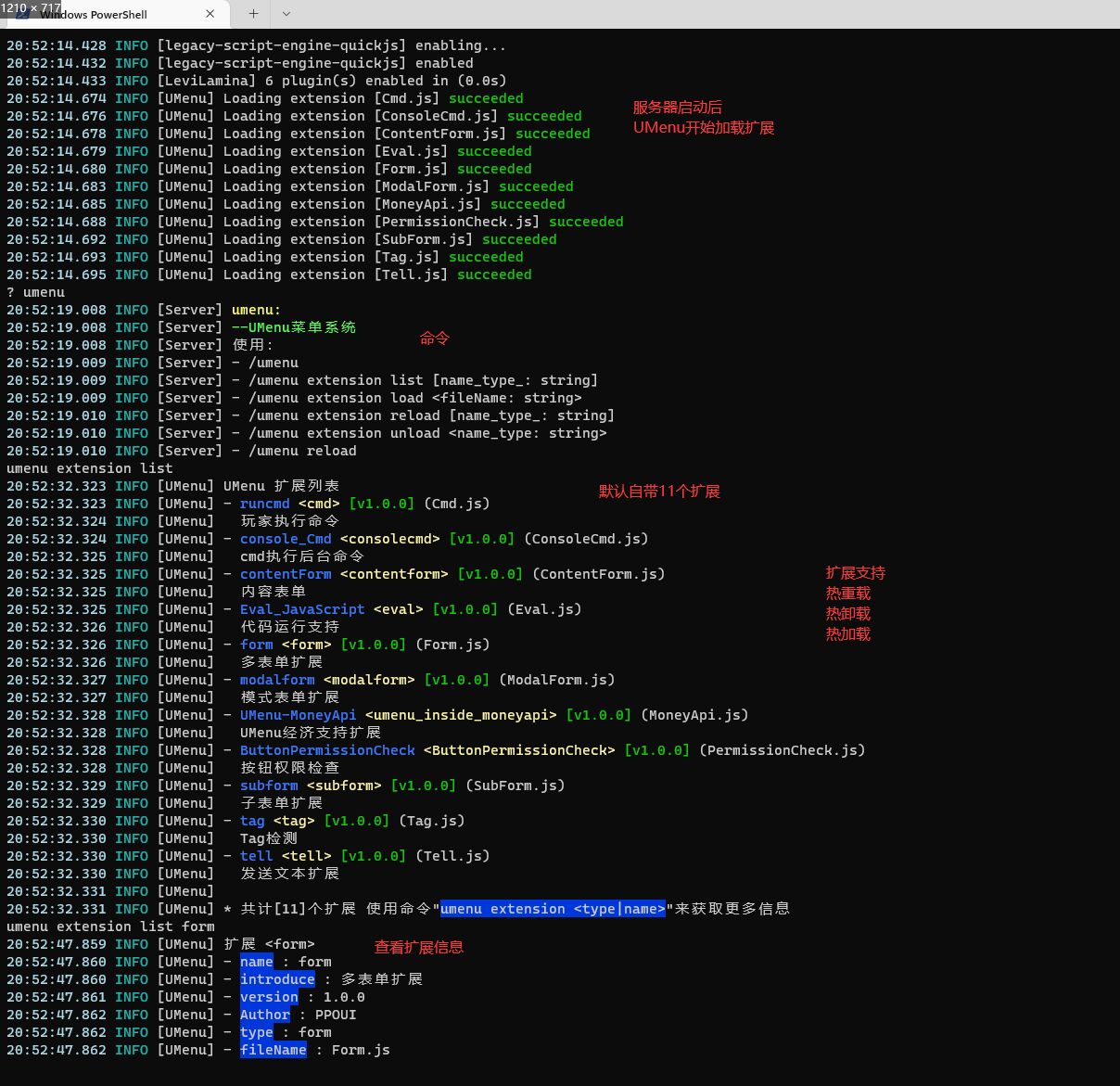
Task: Click the highlighted 'introduce' field label
Action: [277, 979]
